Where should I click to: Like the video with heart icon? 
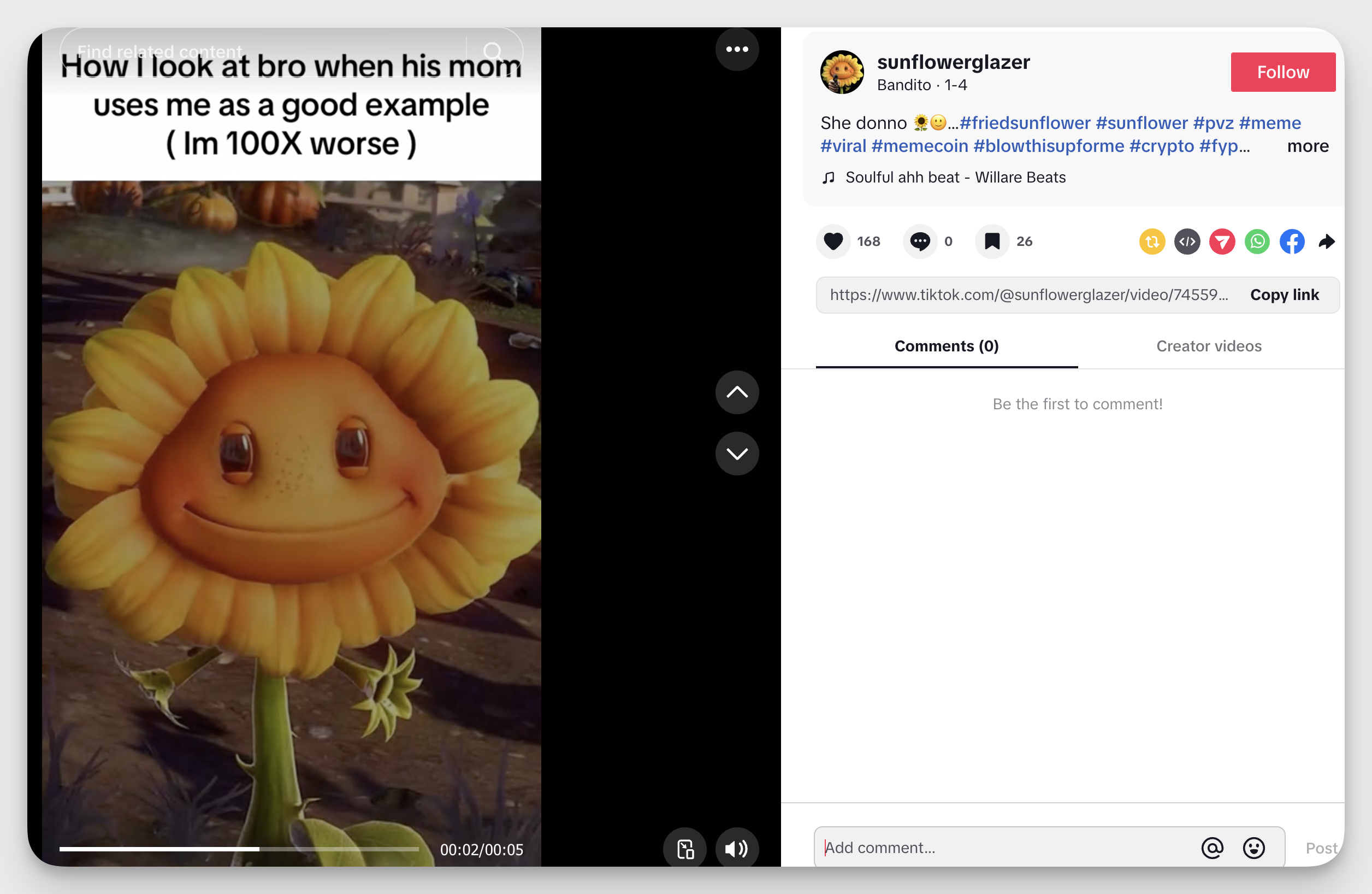833,241
